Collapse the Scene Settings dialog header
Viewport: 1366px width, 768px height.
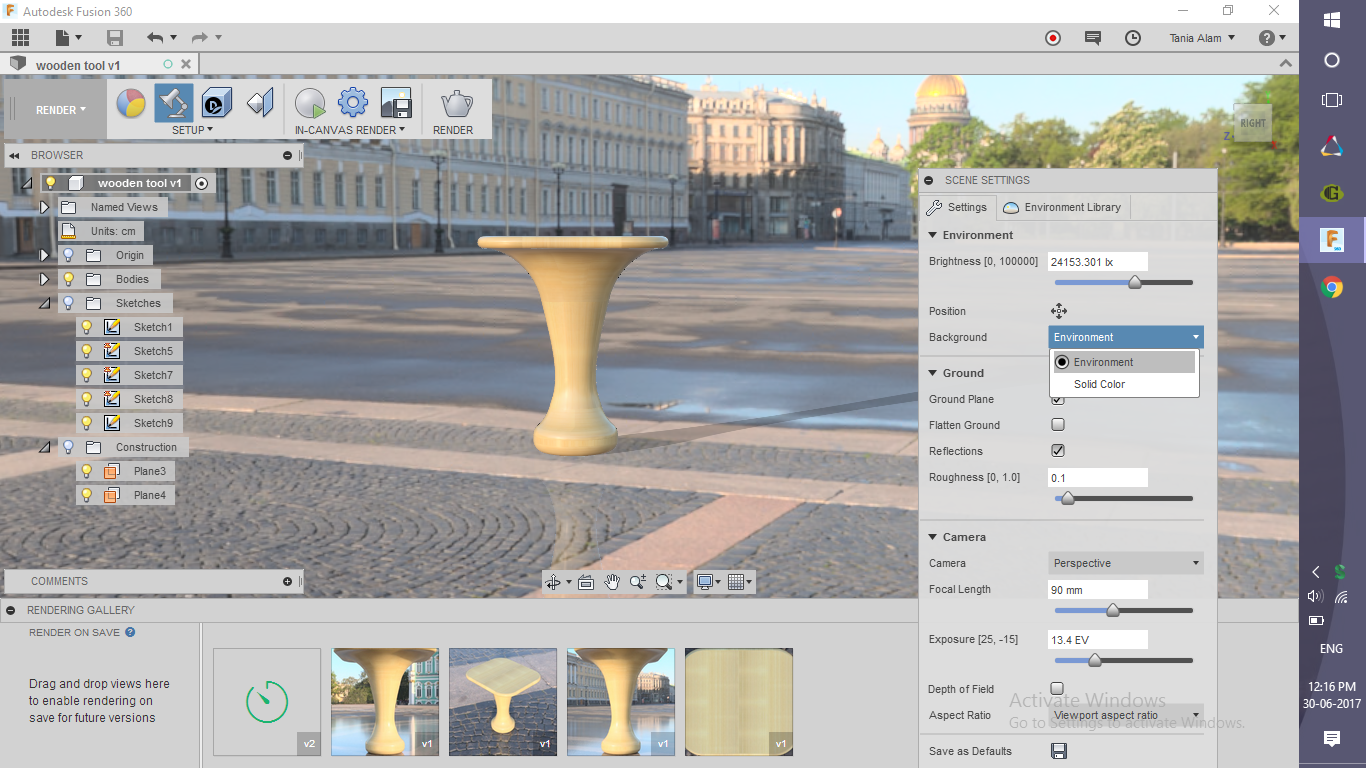[929, 180]
